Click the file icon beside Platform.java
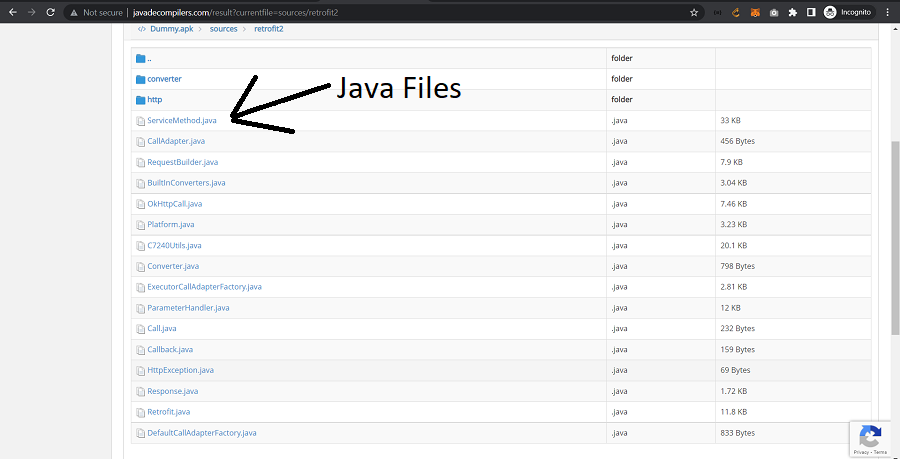Screen dimensions: 900x459 tap(140, 225)
